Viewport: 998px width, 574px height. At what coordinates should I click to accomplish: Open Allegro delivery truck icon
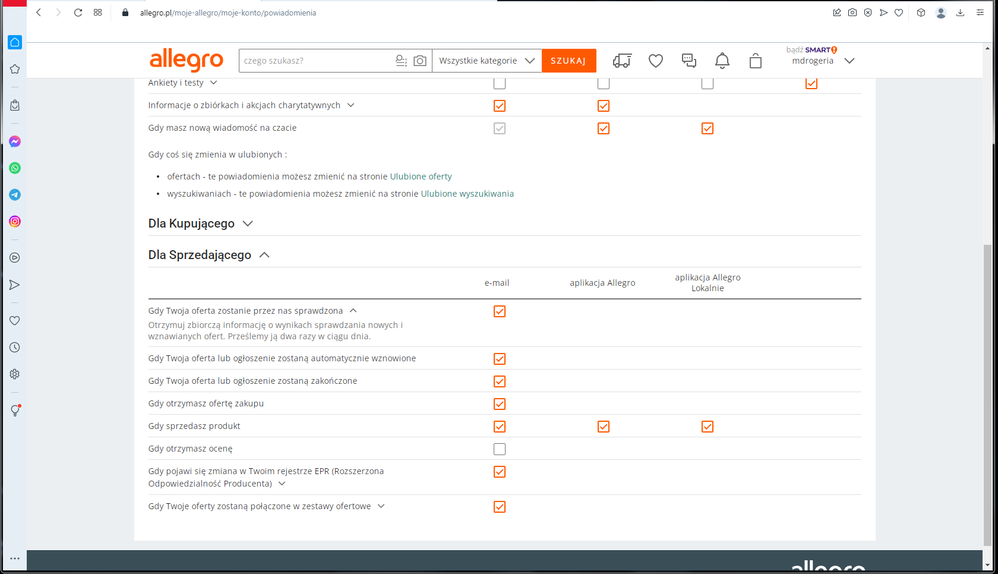[x=622, y=60]
